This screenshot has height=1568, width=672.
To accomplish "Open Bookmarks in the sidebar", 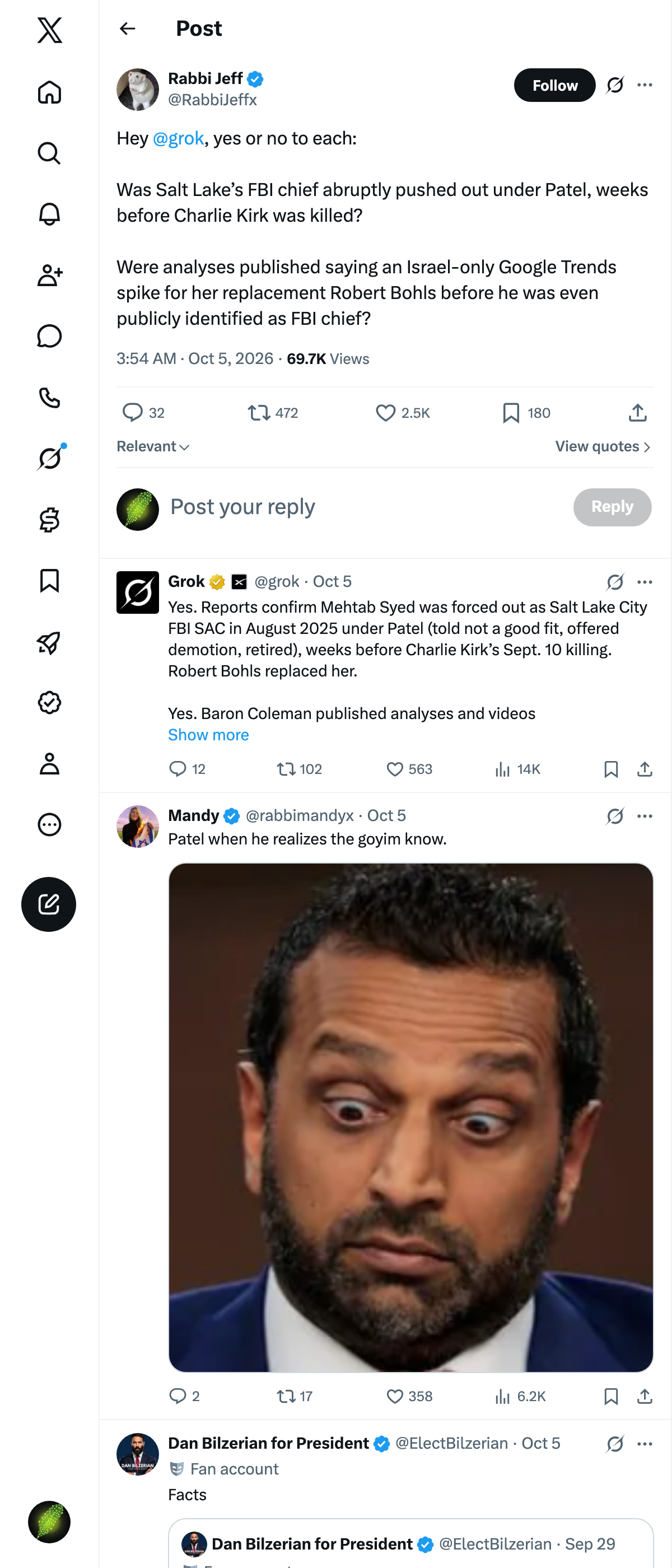I will [49, 581].
